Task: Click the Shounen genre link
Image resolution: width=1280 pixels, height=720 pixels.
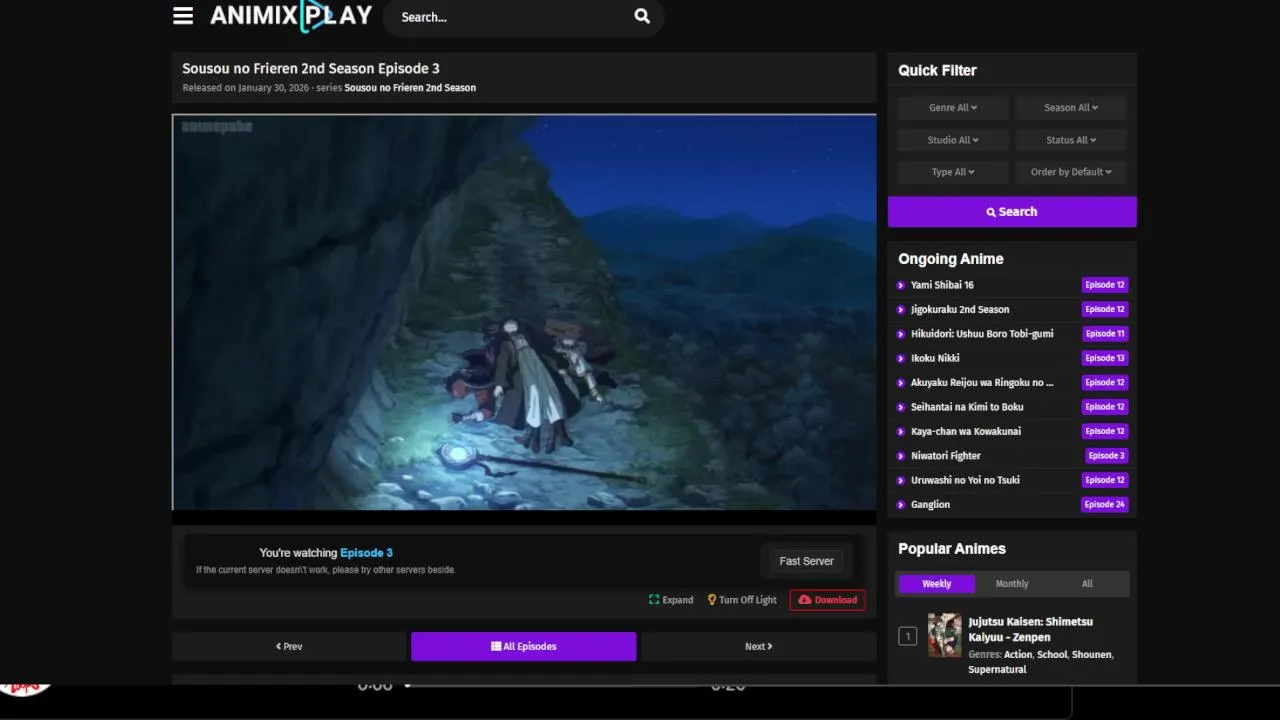Action: tap(1091, 655)
